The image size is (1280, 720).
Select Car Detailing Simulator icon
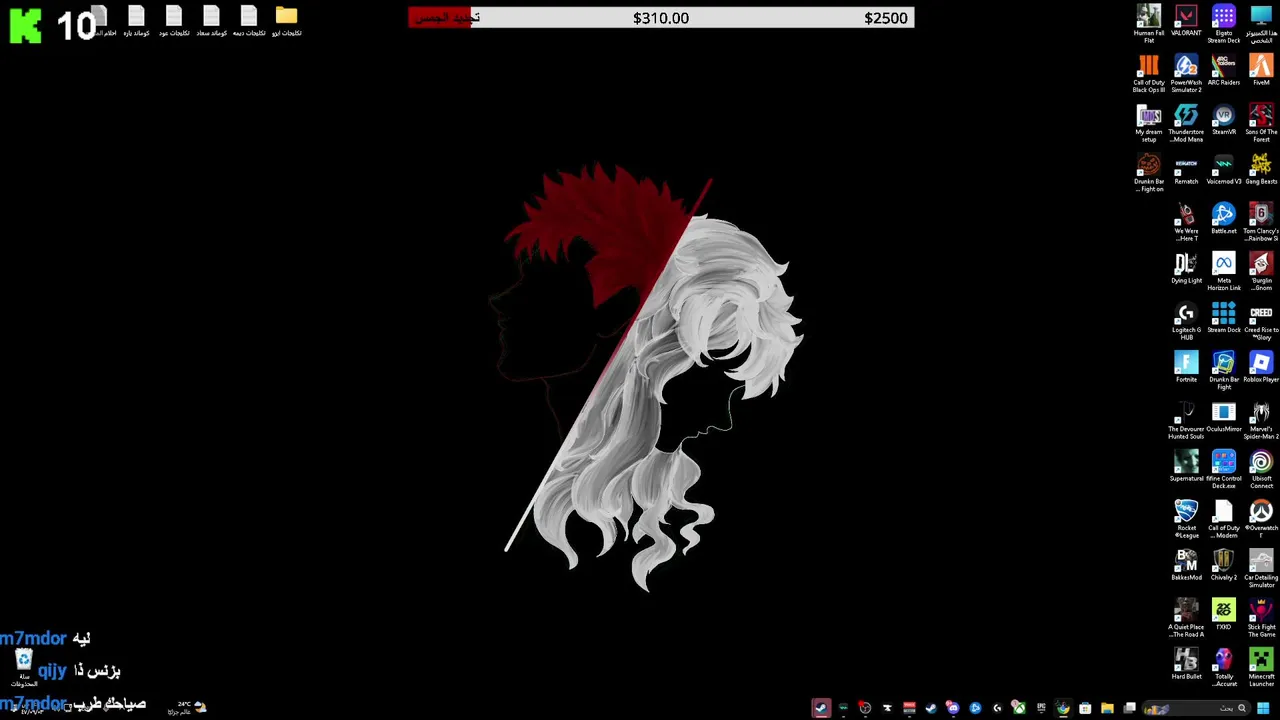(x=1261, y=569)
